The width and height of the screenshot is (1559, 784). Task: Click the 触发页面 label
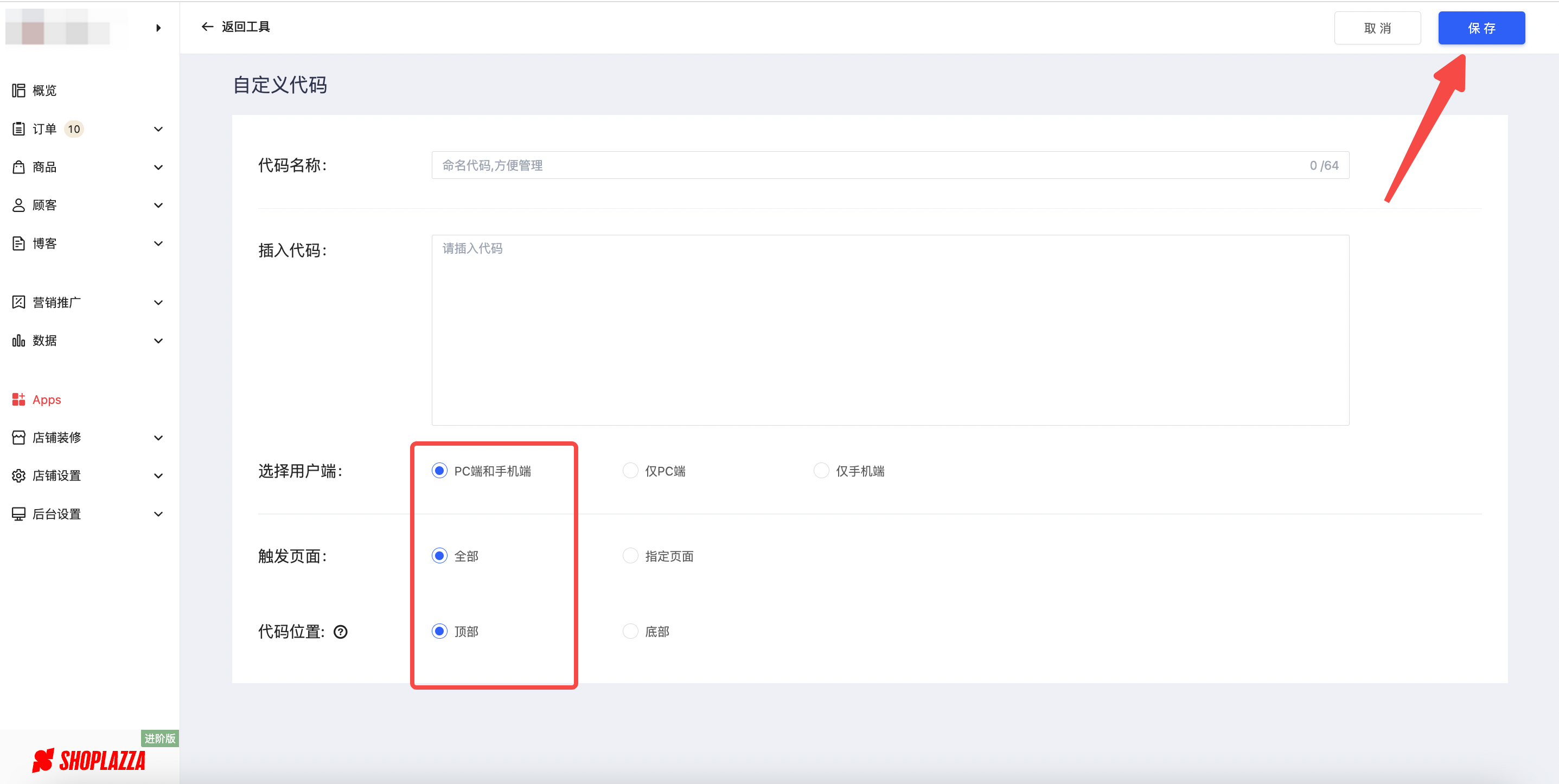[292, 555]
